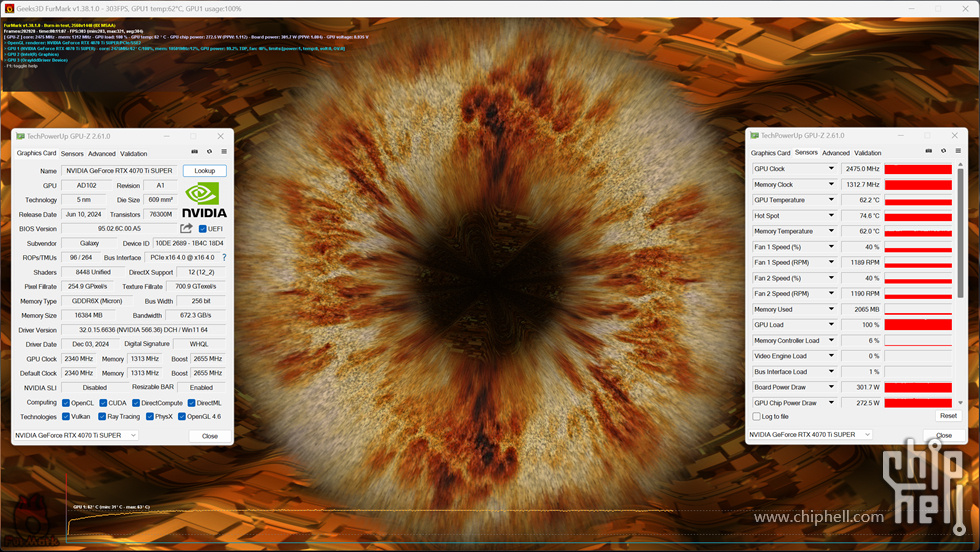This screenshot has height=552, width=980.
Task: Click the GPU Clock red sensor graph
Action: 918,169
